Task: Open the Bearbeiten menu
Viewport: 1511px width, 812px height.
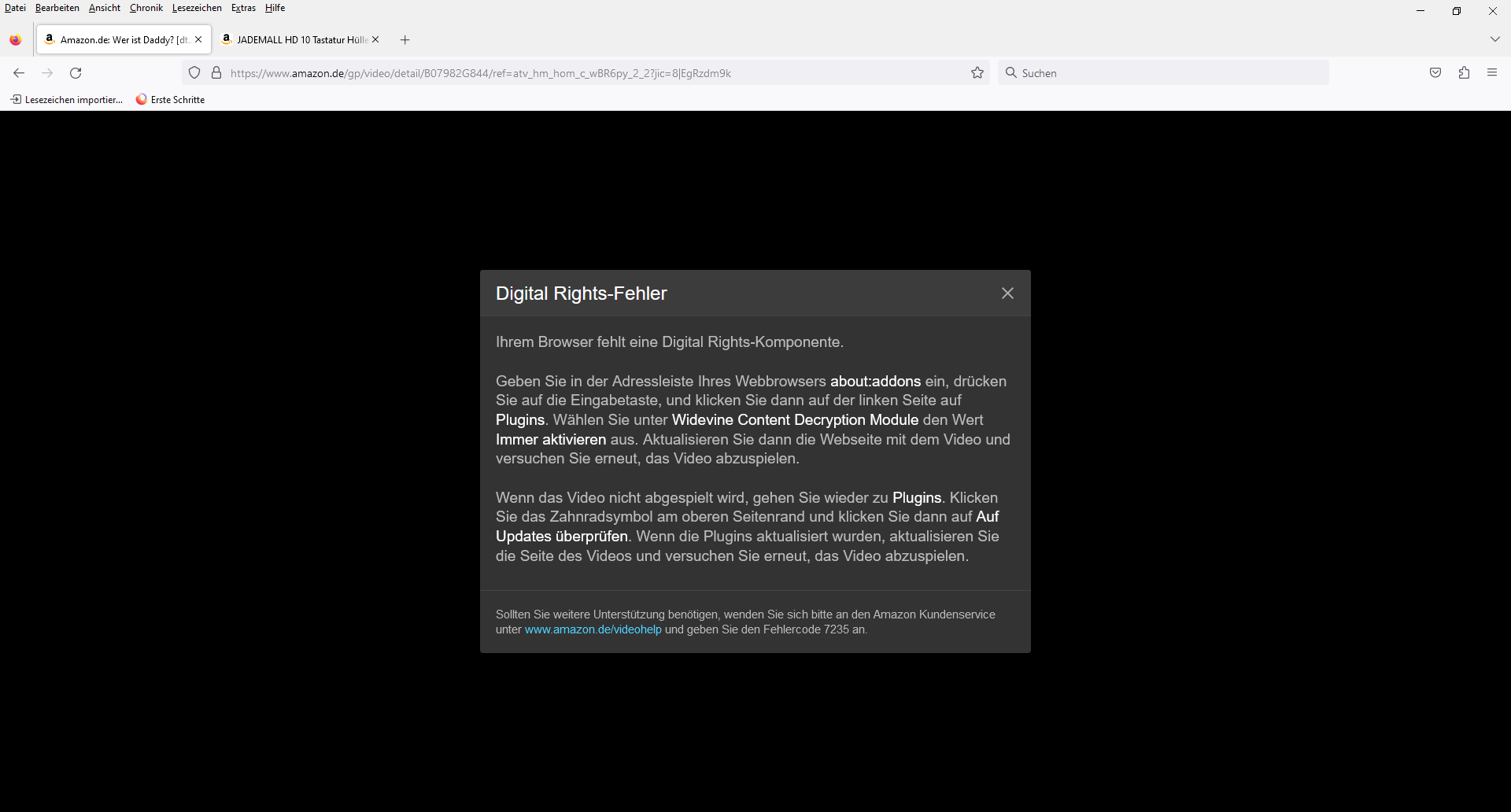Action: coord(57,8)
